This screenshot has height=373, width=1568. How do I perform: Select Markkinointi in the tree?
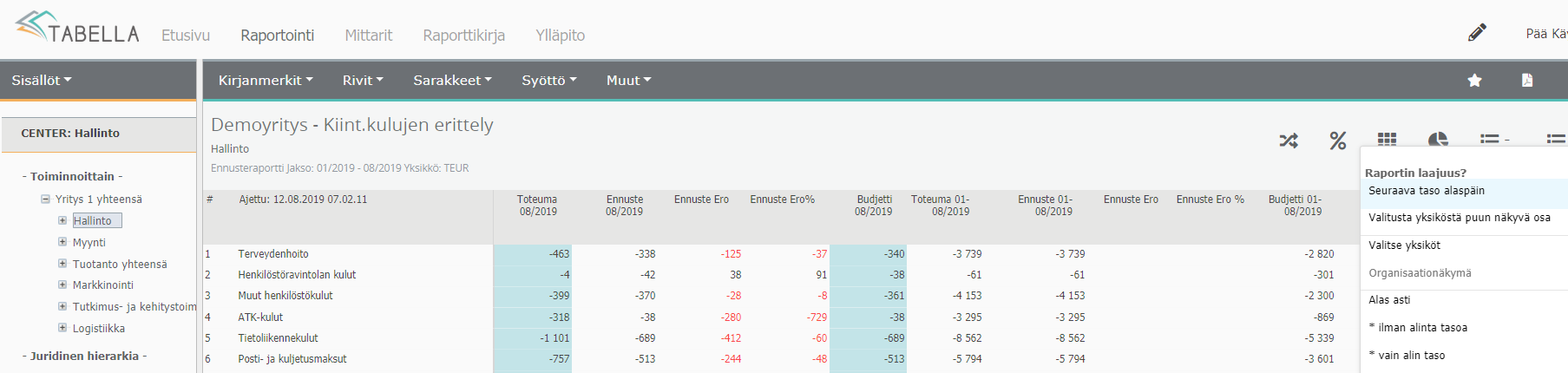[103, 285]
